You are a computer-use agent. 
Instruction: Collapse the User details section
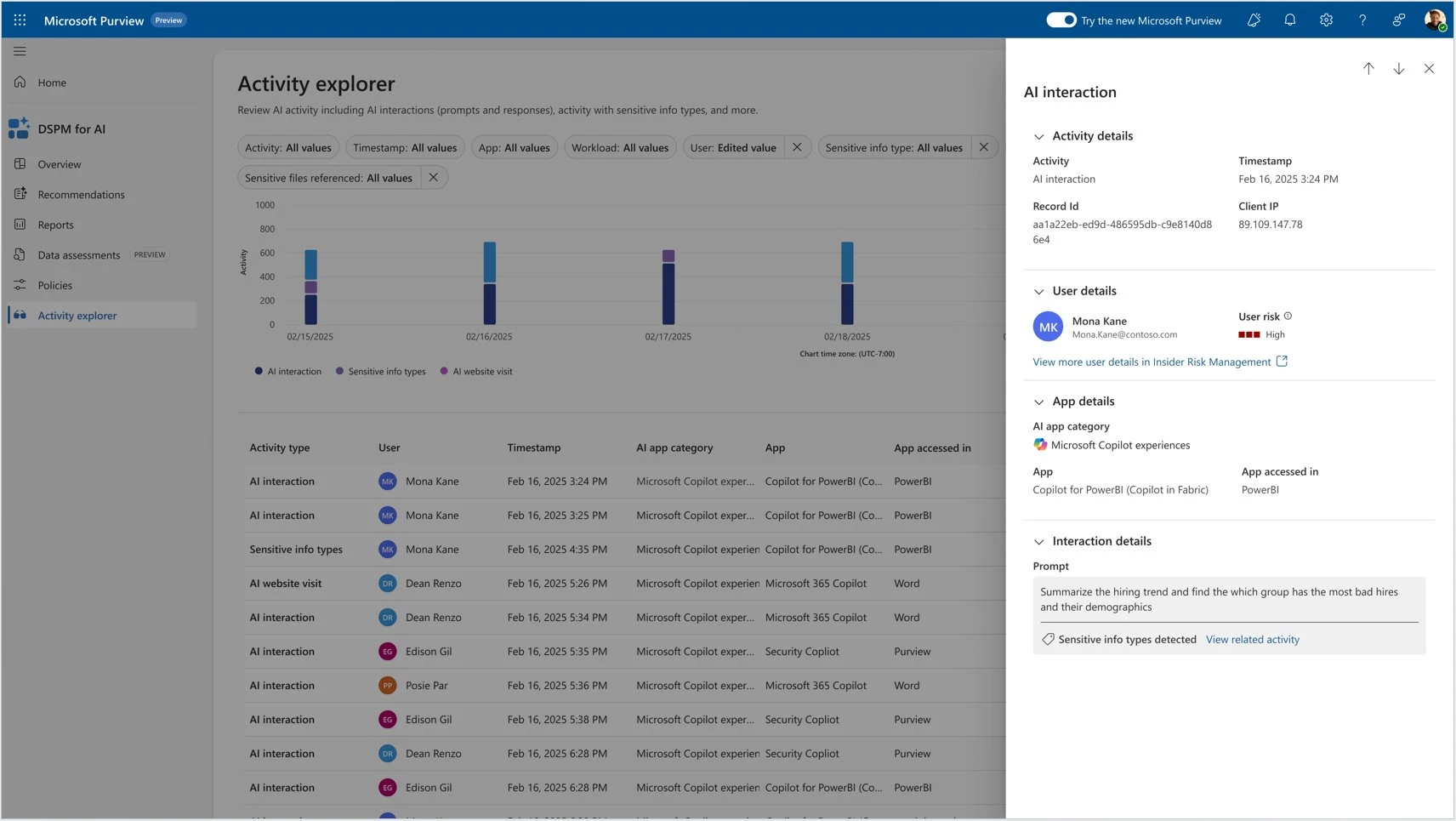tap(1039, 291)
